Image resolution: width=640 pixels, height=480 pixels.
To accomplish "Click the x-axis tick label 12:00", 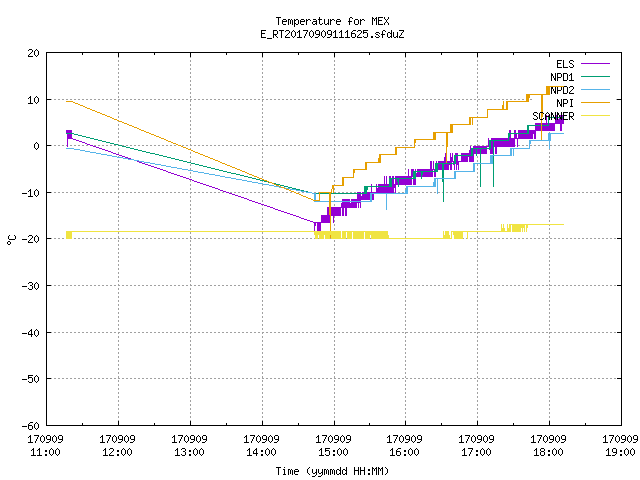I will 118,452.
